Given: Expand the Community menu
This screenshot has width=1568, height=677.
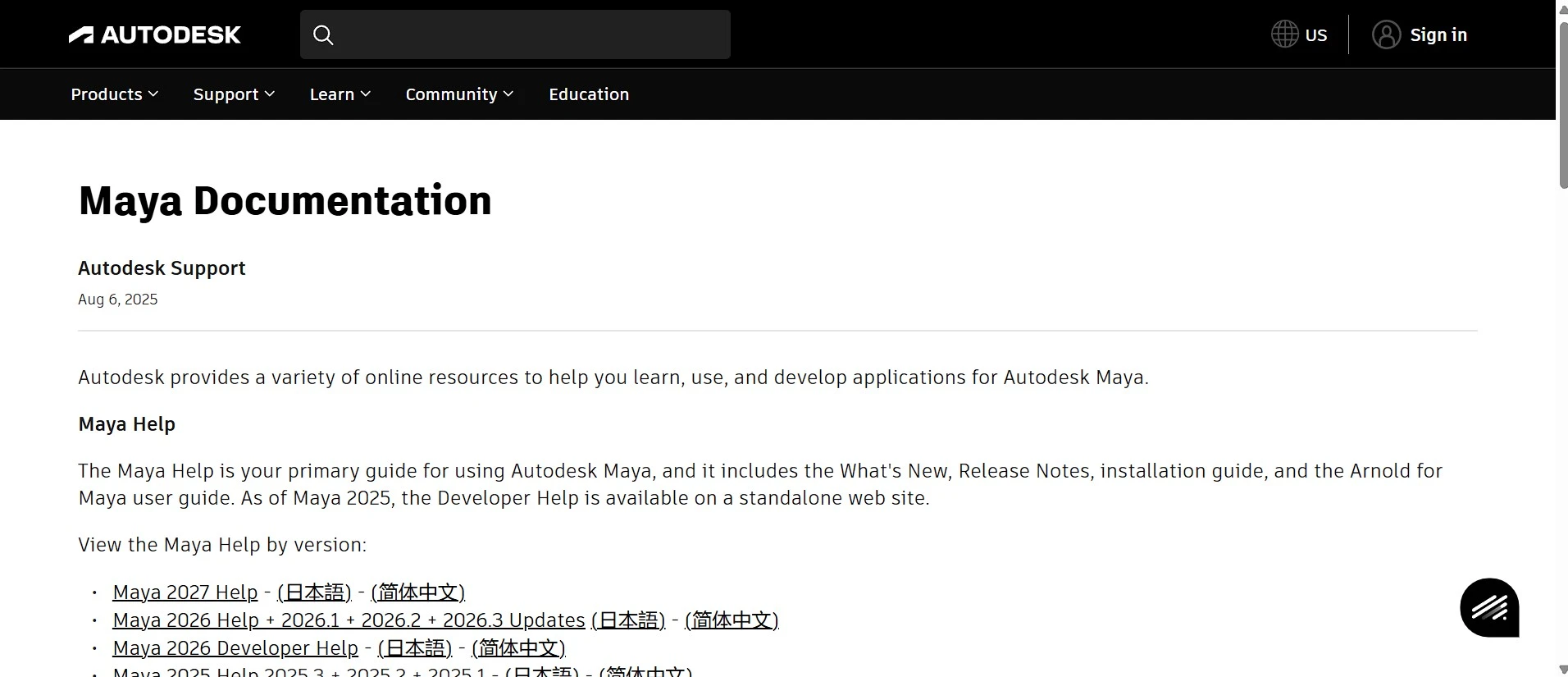Looking at the screenshot, I should pos(459,94).
